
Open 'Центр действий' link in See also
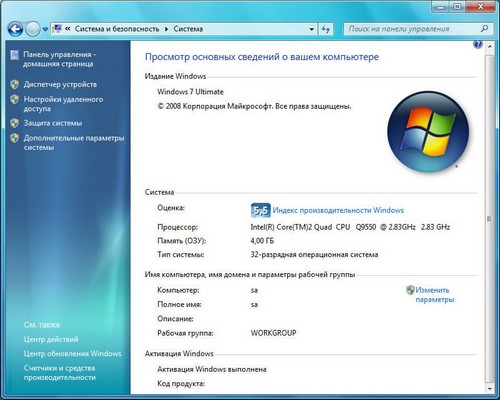[51, 339]
